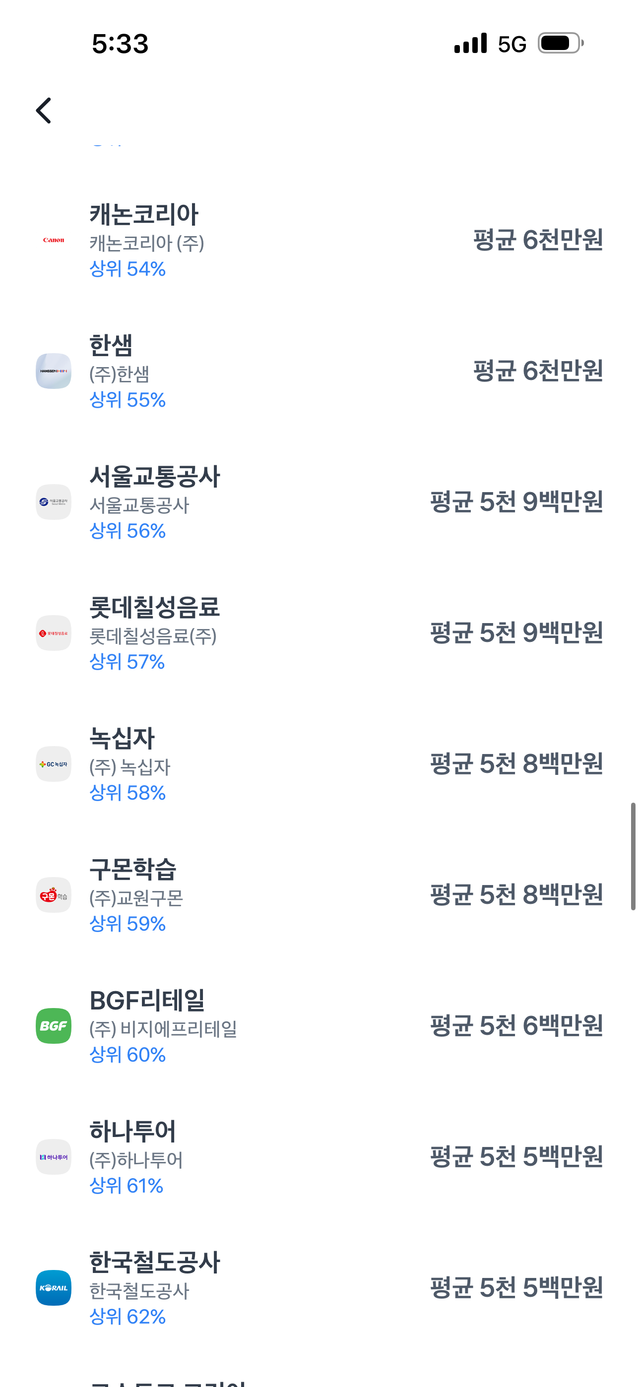Click the vertical scrollbar handle
The width and height of the screenshot is (640, 1387).
(632, 856)
